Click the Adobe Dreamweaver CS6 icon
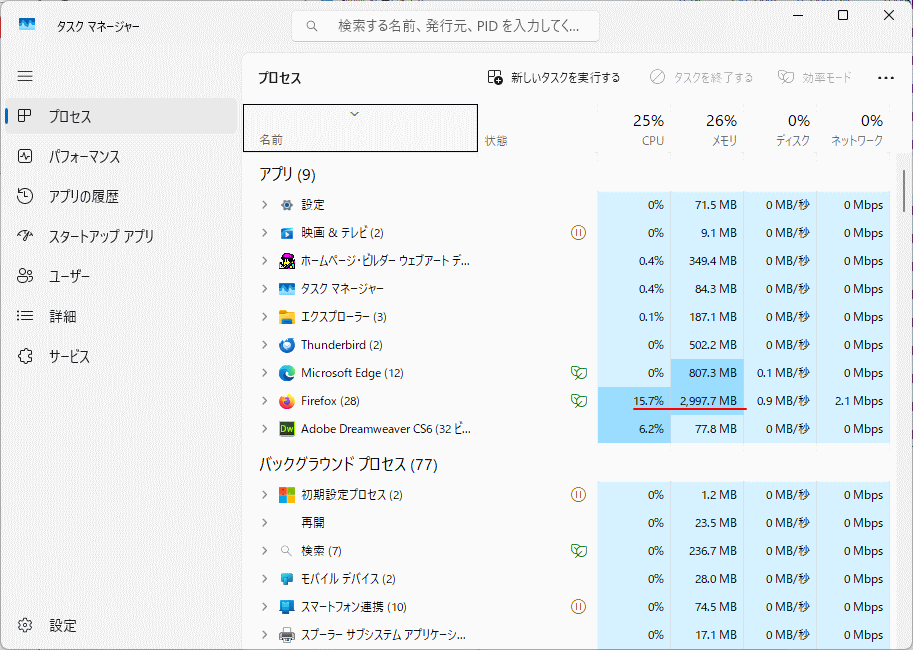This screenshot has width=913, height=650. [286, 429]
